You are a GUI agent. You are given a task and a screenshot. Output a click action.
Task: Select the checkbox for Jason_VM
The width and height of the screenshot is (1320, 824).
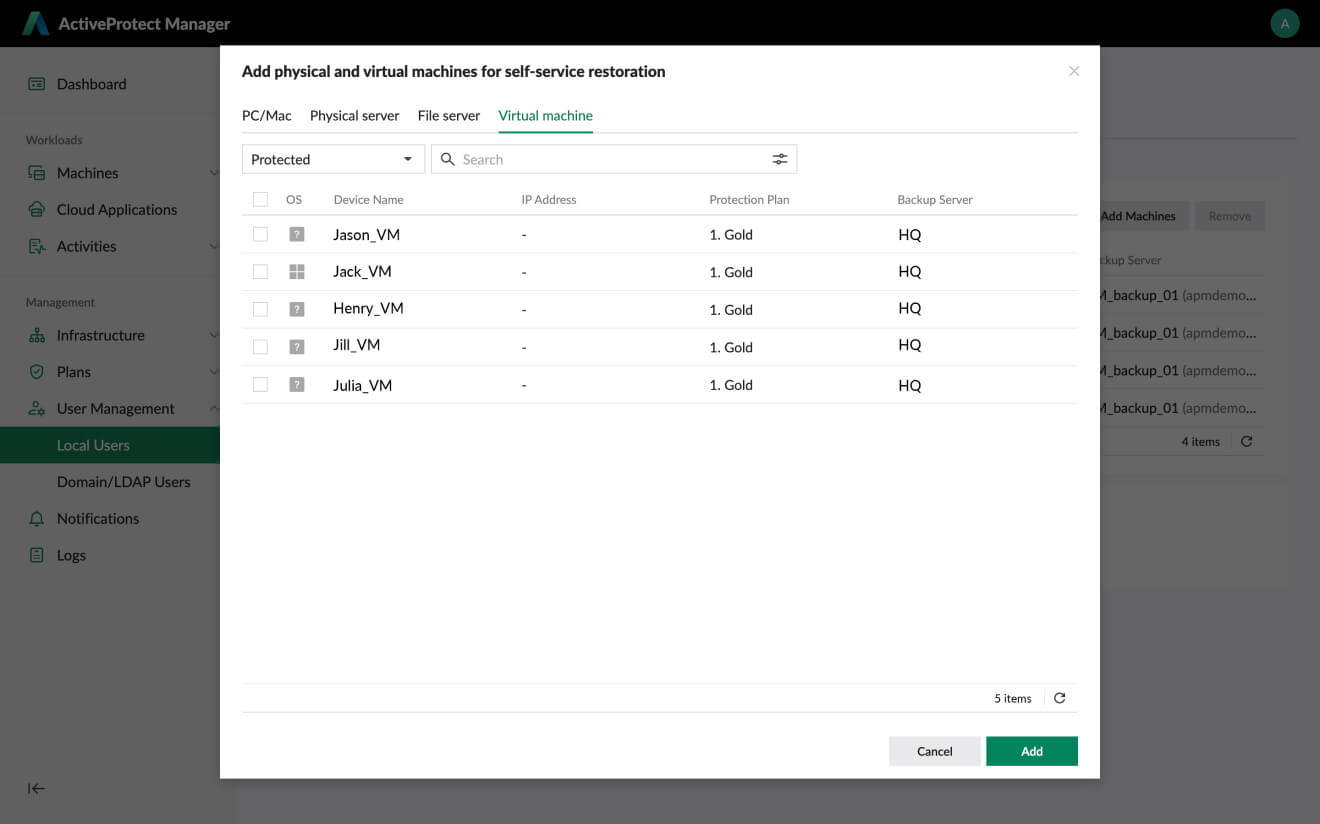point(260,234)
